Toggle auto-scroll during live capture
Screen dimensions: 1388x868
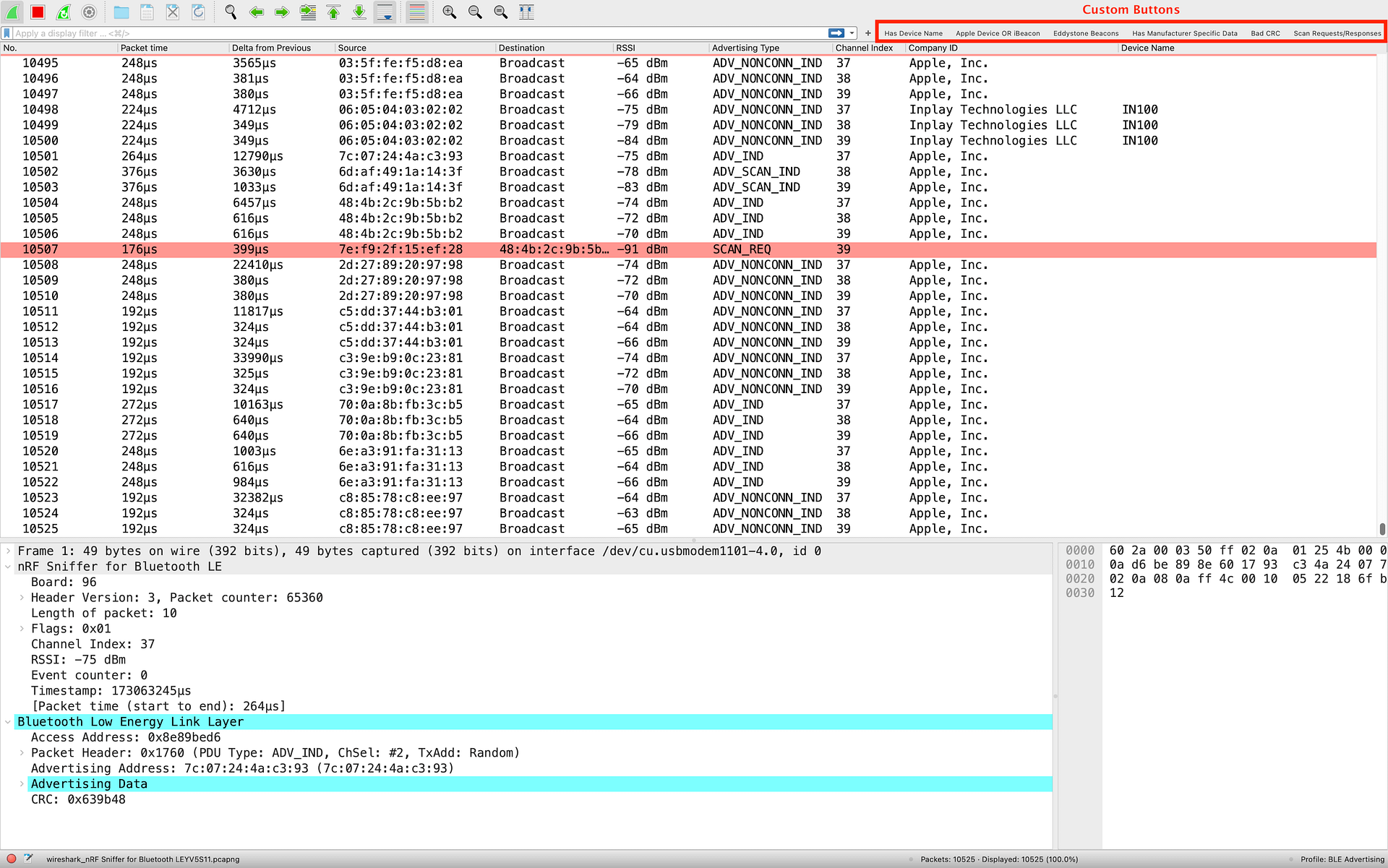[x=385, y=12]
